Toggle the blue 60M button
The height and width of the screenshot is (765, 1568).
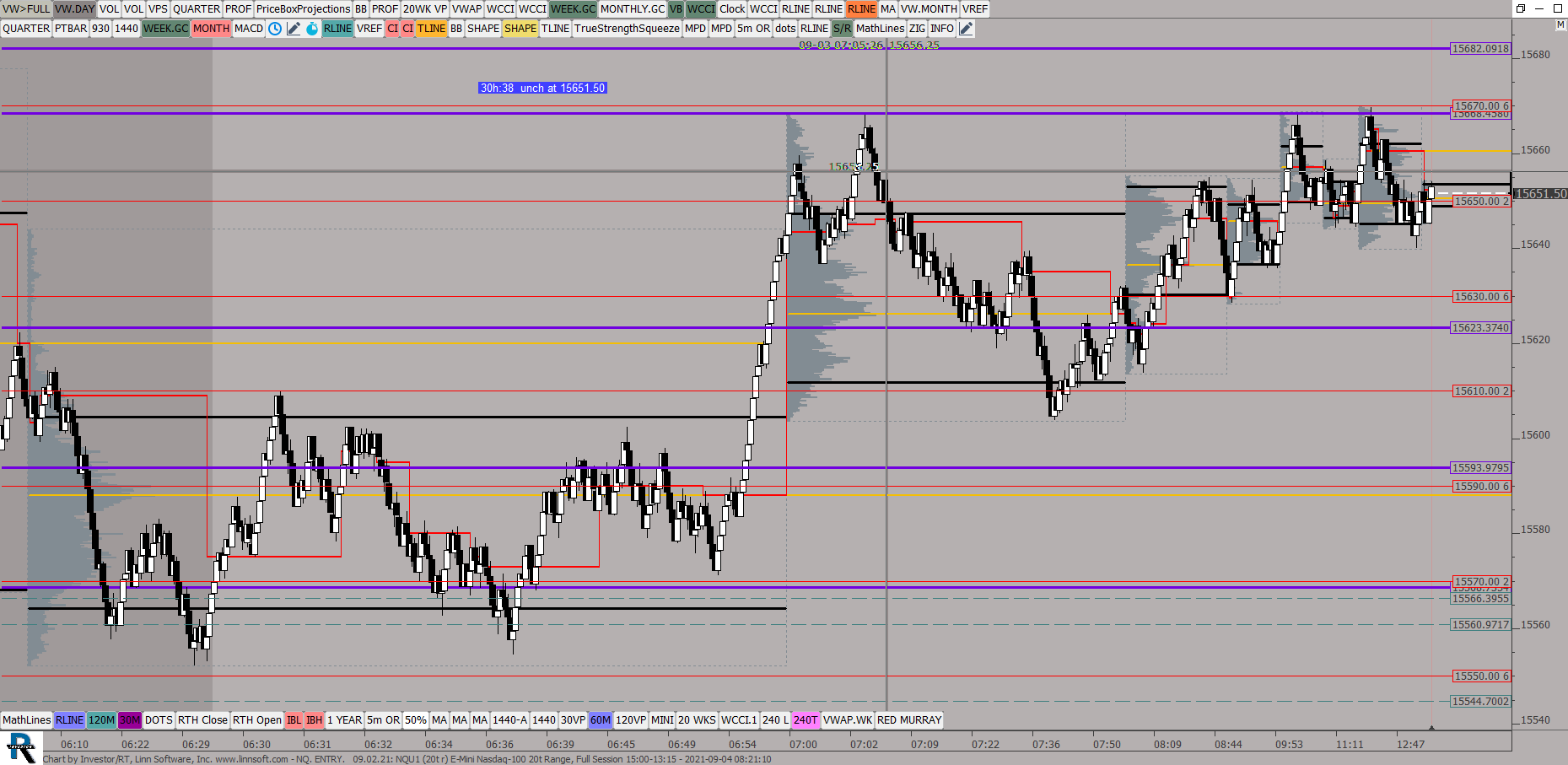600,720
